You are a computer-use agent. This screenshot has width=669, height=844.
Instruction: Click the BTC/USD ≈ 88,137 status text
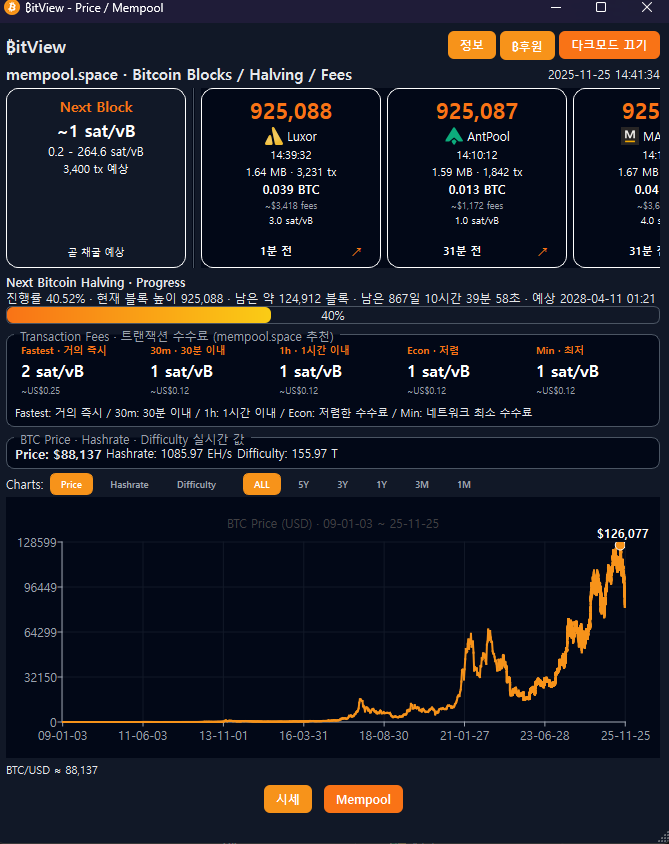click(x=52, y=770)
